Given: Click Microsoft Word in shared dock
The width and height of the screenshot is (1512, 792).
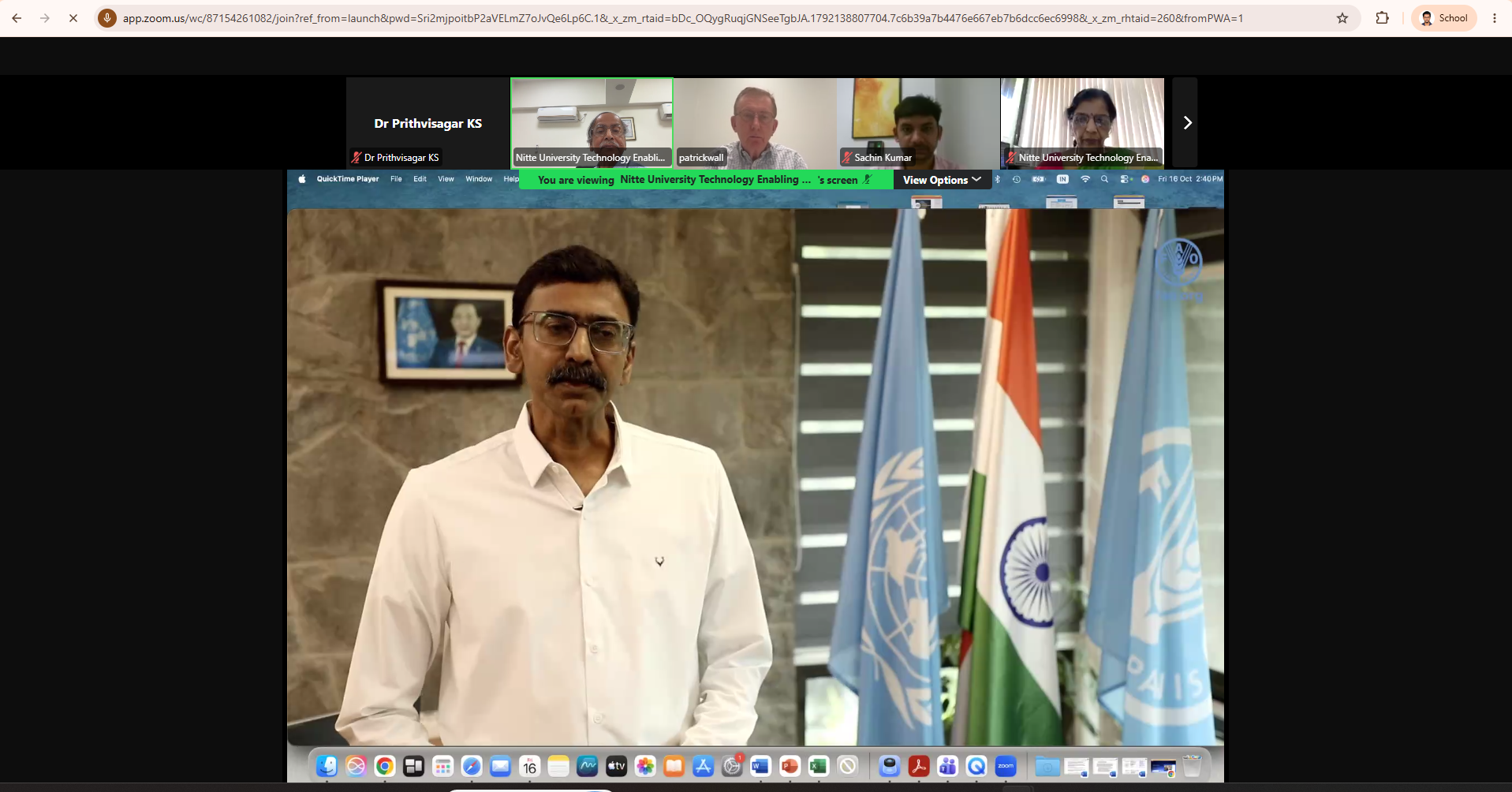Looking at the screenshot, I should tap(760, 765).
